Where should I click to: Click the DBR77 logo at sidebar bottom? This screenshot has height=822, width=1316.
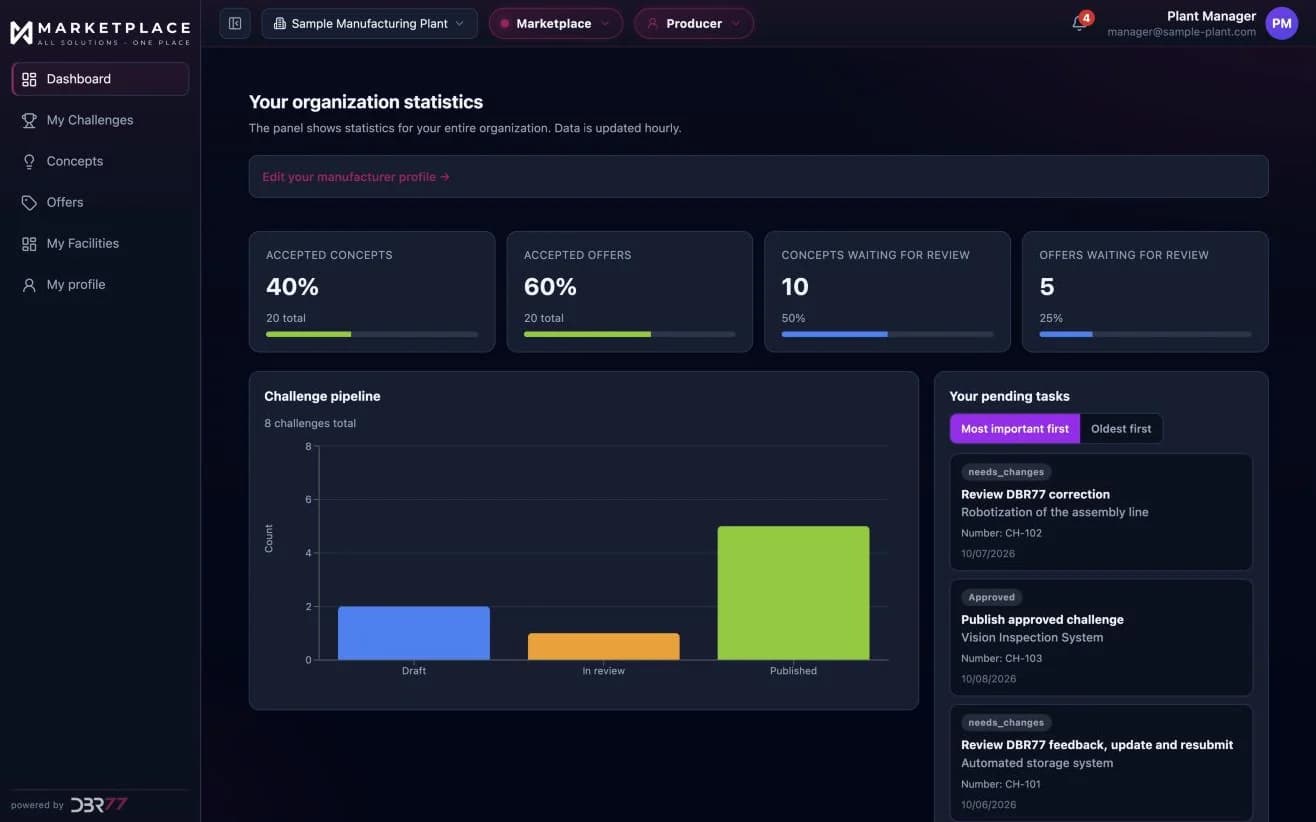(x=98, y=804)
